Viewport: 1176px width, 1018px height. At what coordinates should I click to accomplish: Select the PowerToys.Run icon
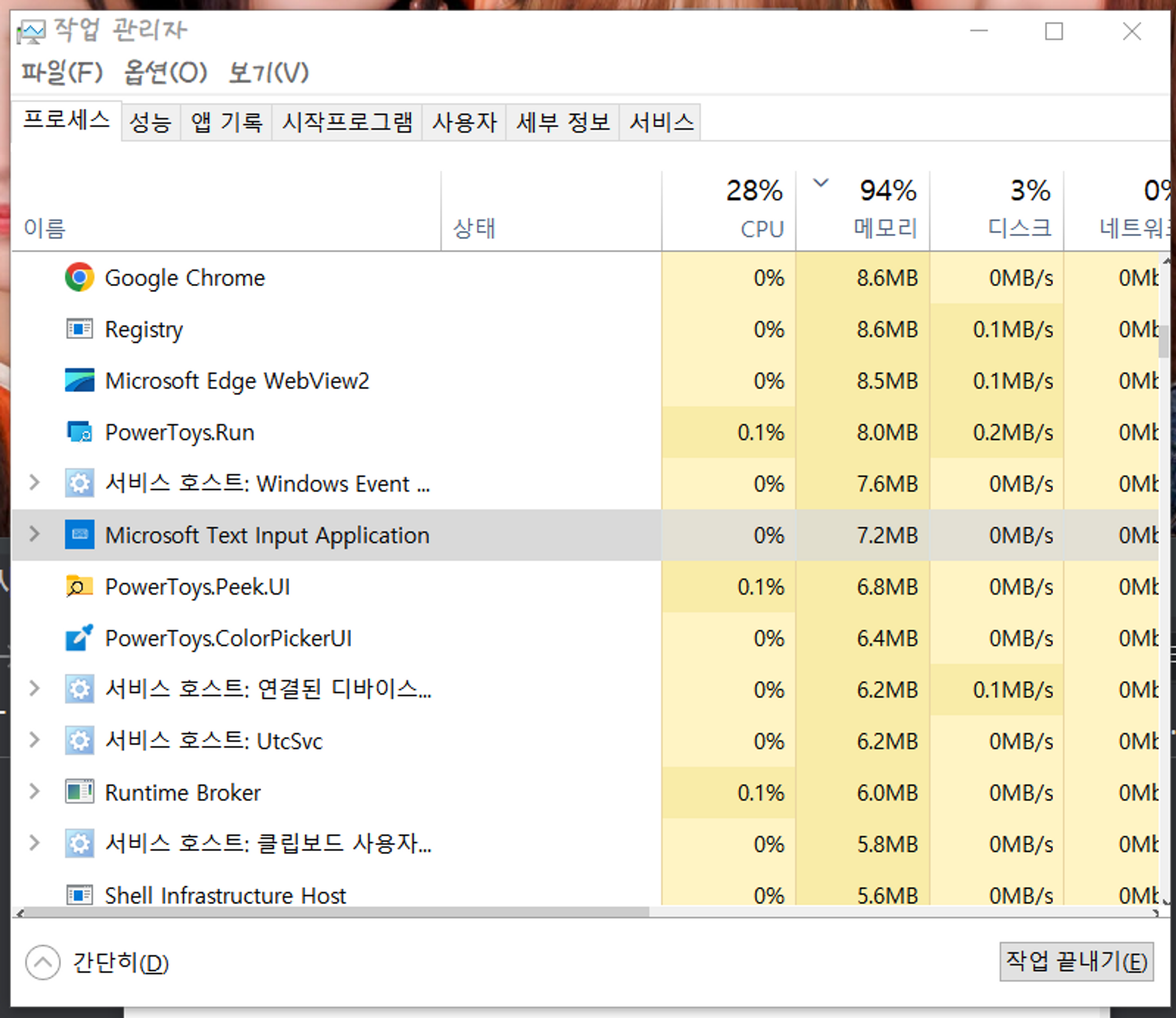pyautogui.click(x=78, y=432)
